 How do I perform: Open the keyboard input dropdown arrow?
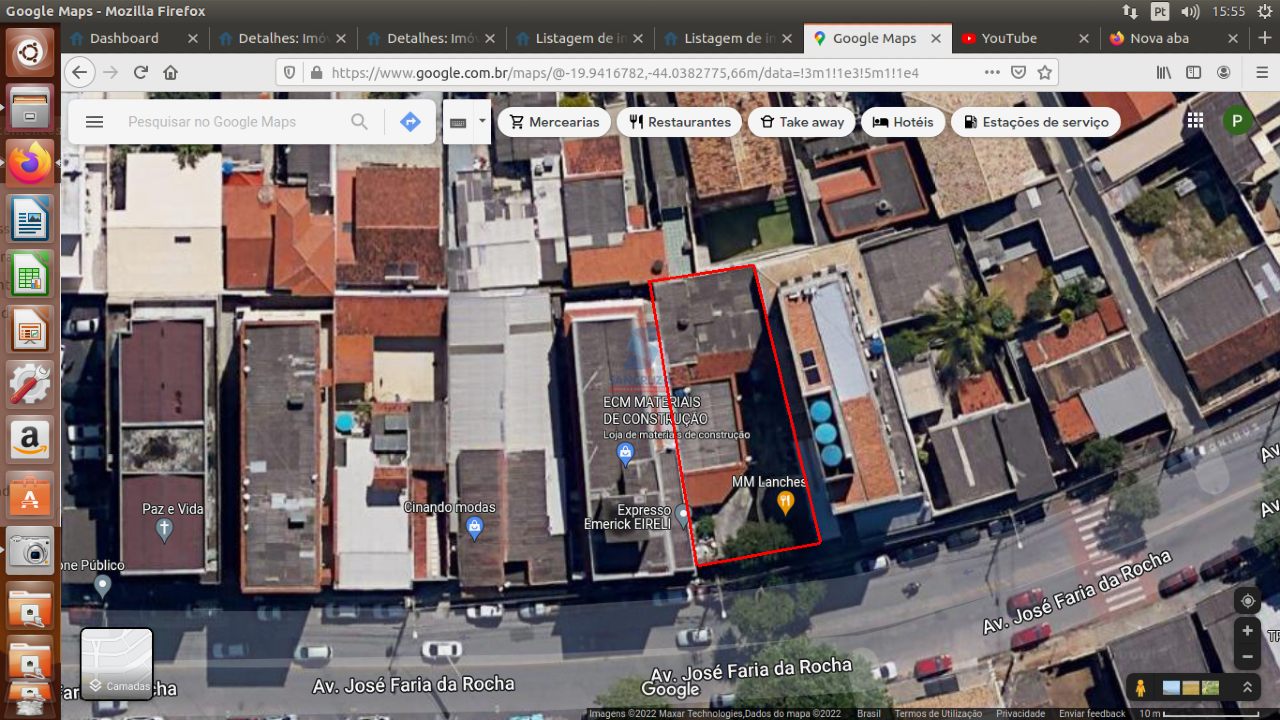[482, 121]
